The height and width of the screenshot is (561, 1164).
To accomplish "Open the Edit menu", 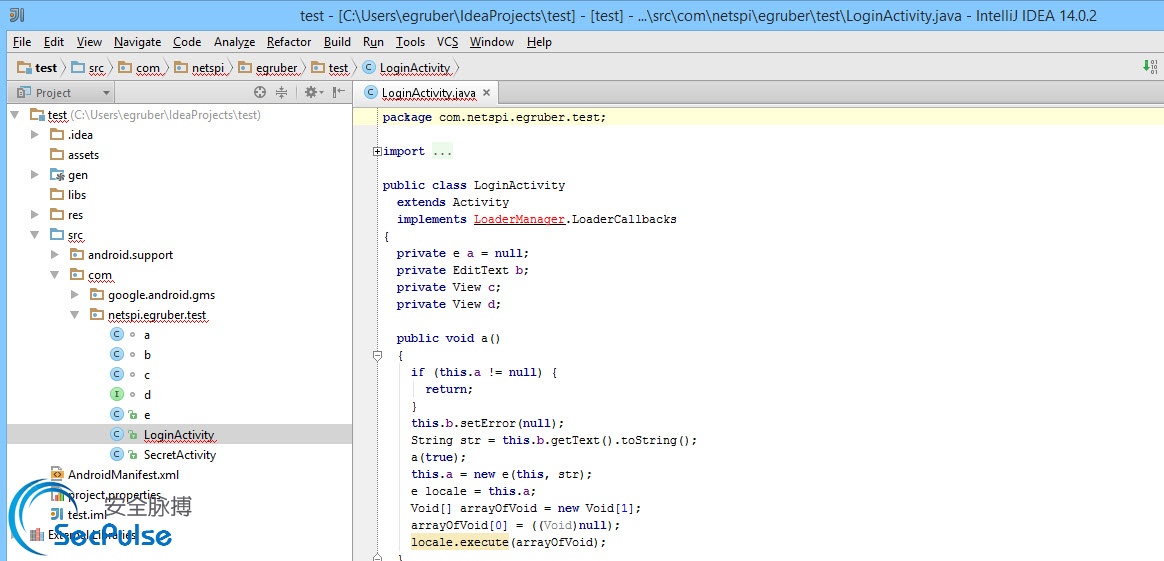I will coord(53,42).
